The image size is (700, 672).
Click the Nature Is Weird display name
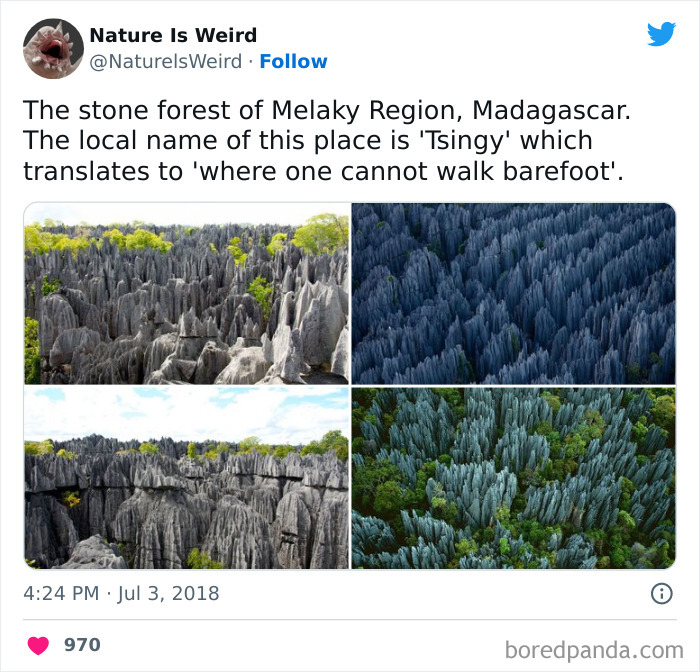click(x=173, y=35)
